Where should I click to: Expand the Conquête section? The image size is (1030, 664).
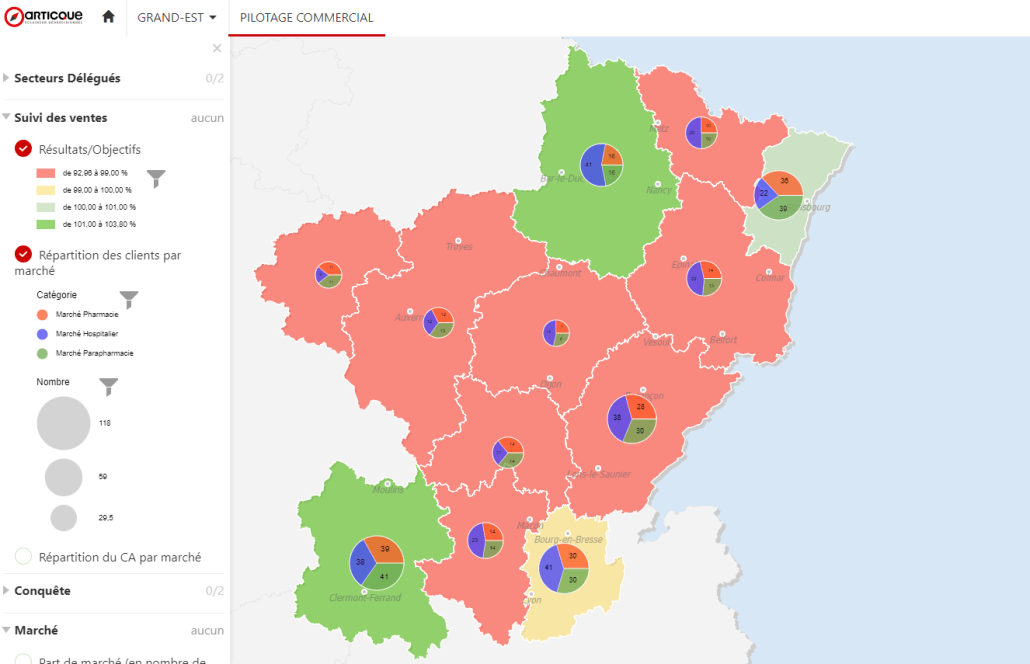(42, 591)
